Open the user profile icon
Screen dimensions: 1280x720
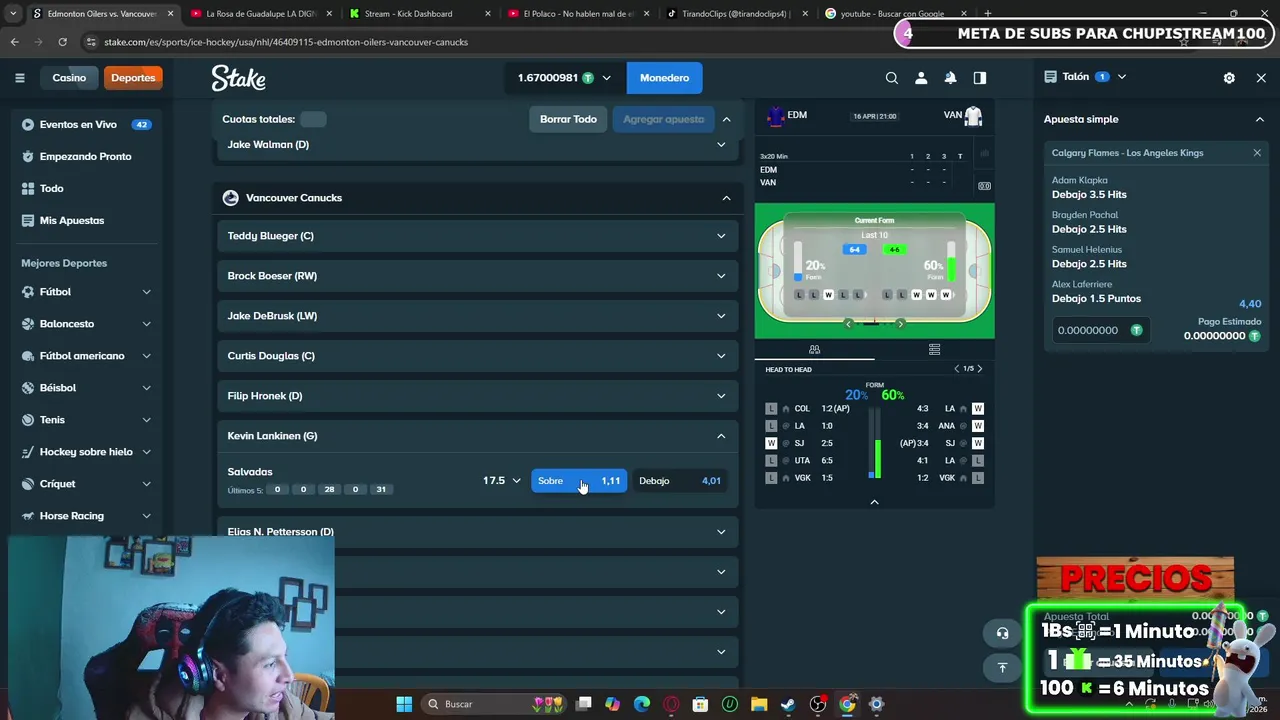pos(921,78)
